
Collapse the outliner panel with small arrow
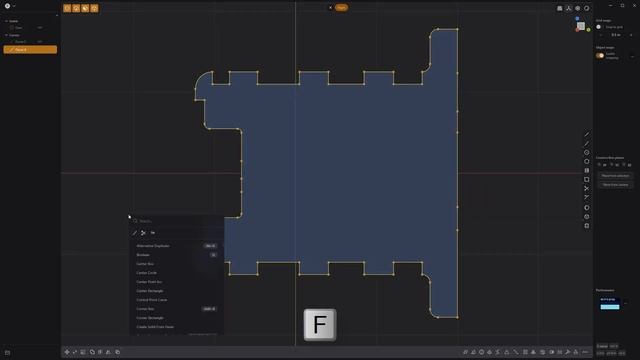(57, 16)
